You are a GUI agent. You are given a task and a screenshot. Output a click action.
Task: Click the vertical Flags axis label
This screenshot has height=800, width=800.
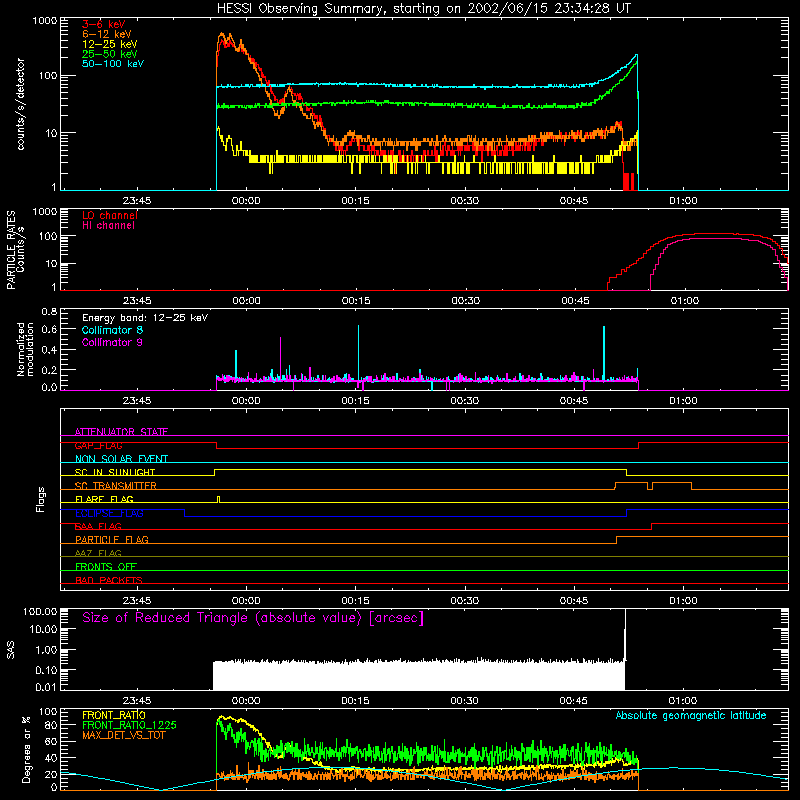pos(40,499)
